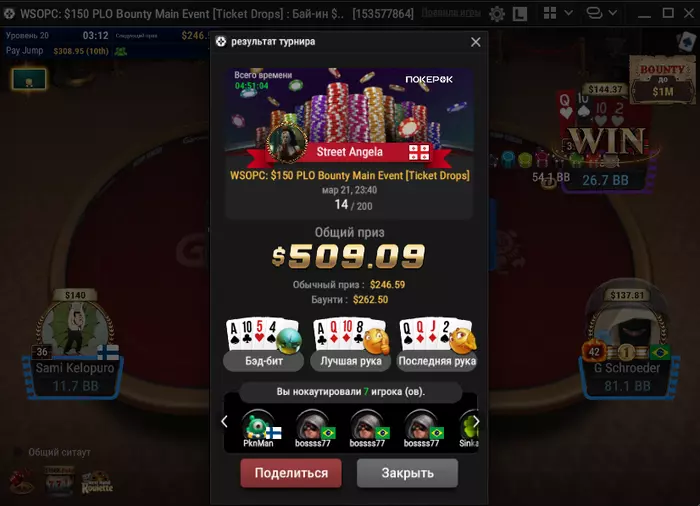Open the settings gear in title bar

496,13
